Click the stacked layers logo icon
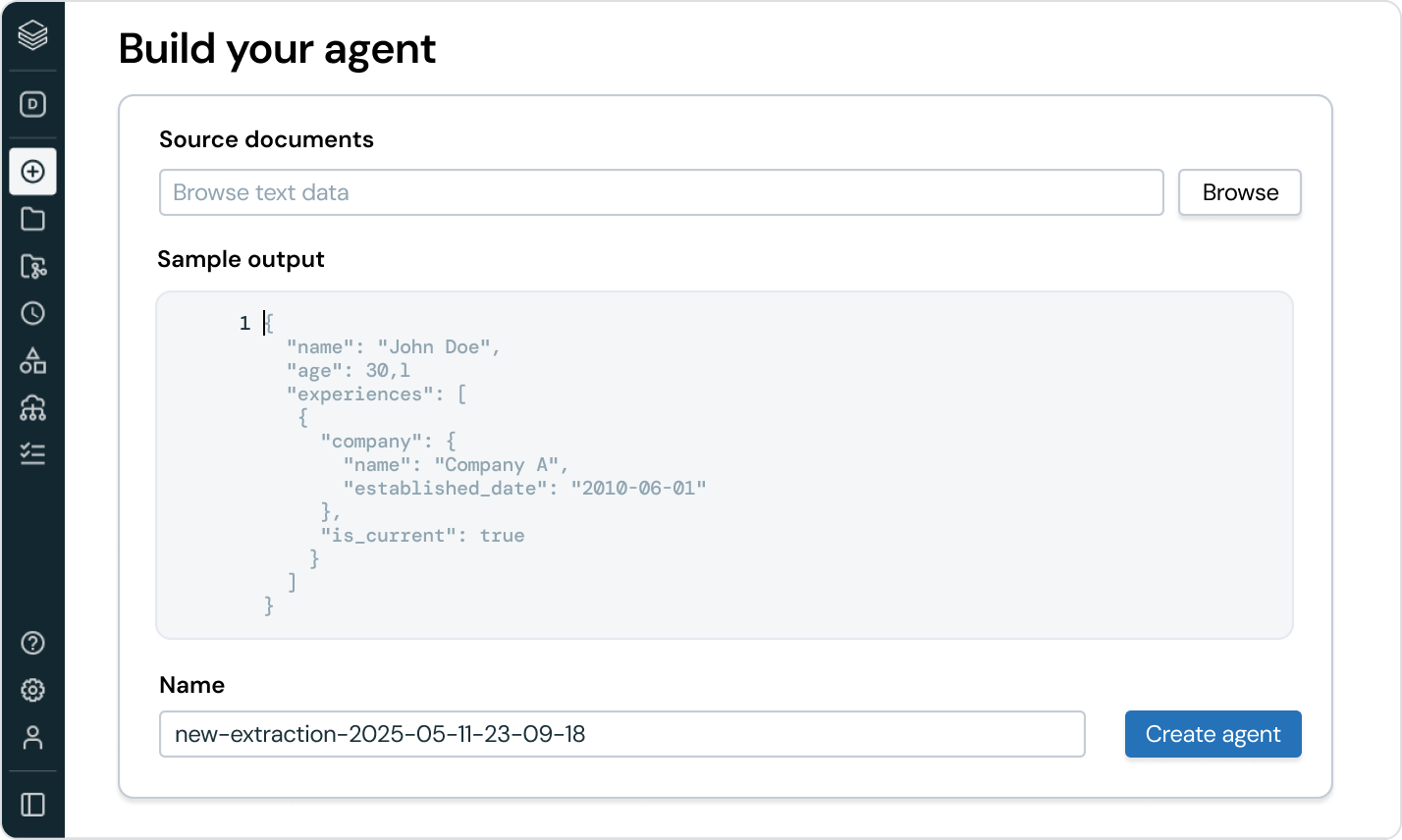This screenshot has width=1402, height=840. click(32, 36)
